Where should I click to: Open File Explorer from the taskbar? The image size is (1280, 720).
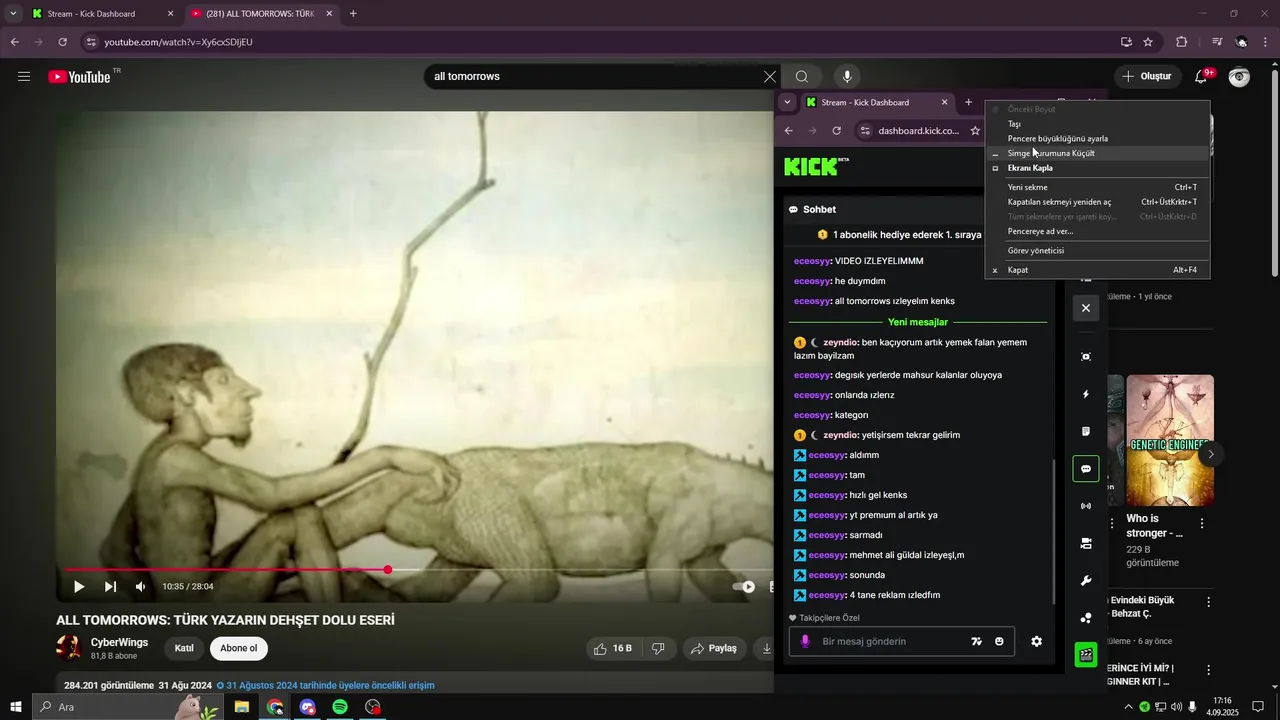point(242,707)
